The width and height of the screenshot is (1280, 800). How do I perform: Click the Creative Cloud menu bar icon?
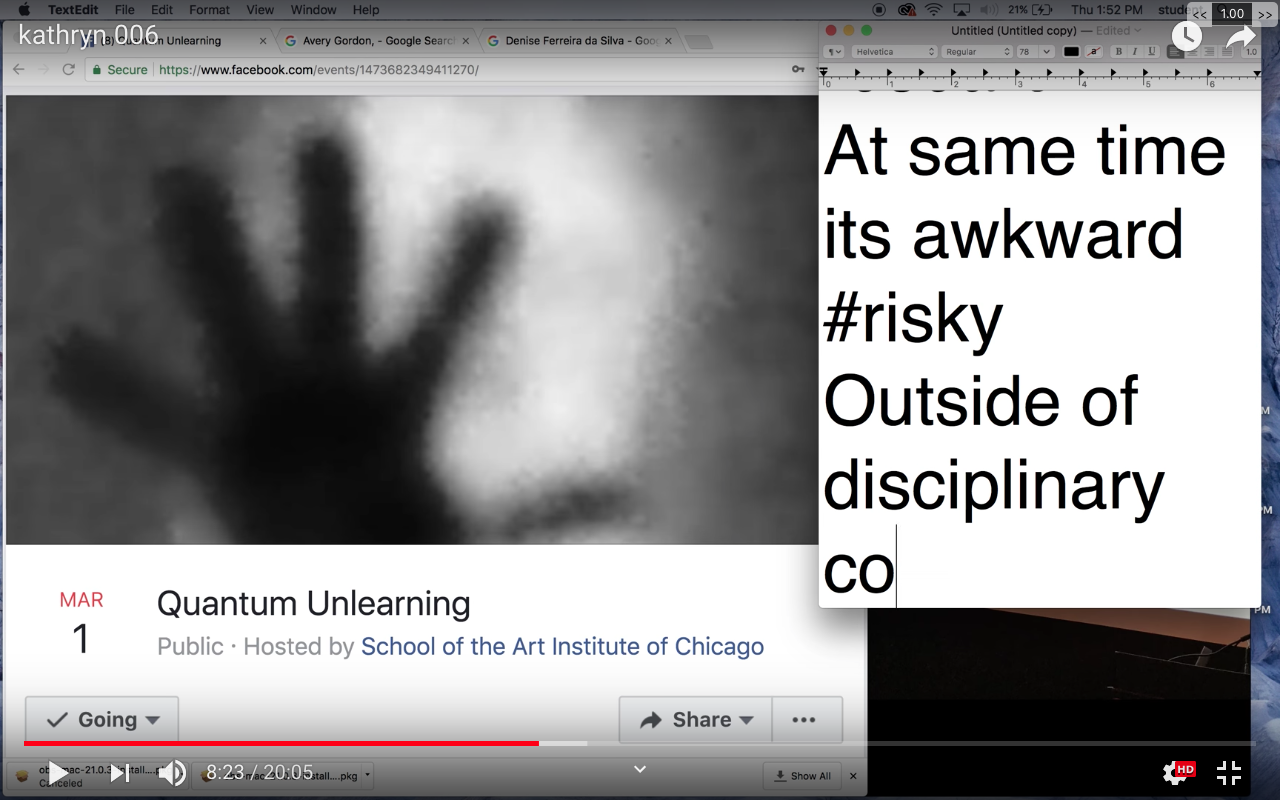coord(906,10)
